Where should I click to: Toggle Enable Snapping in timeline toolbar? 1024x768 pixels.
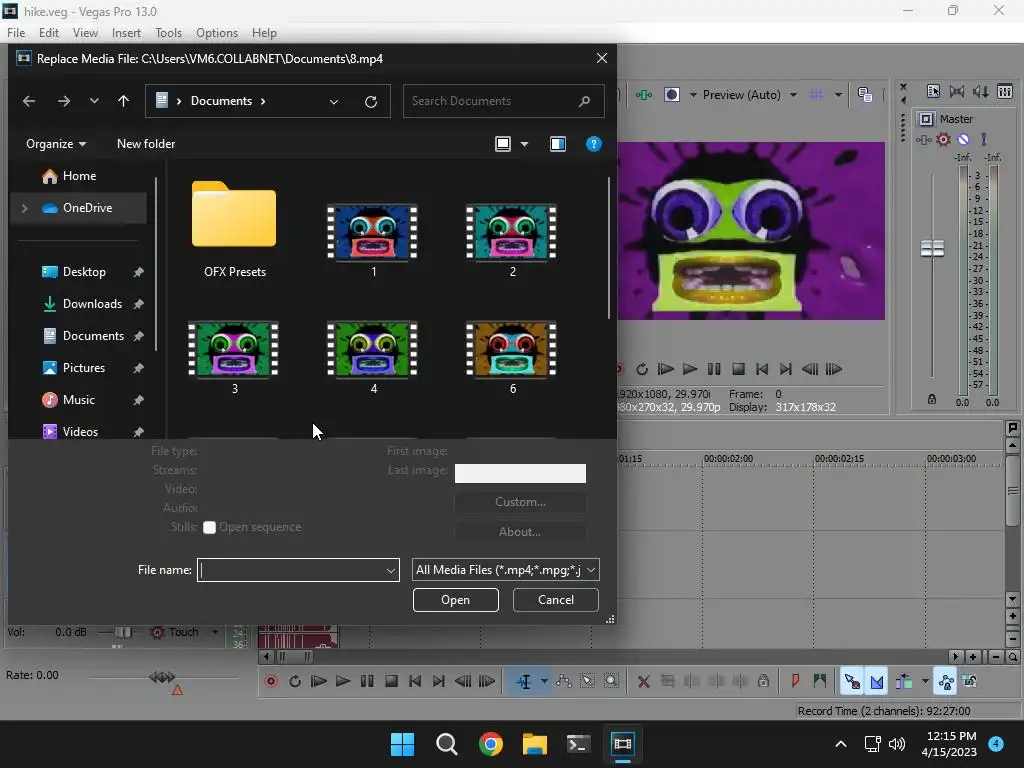[x=852, y=681]
